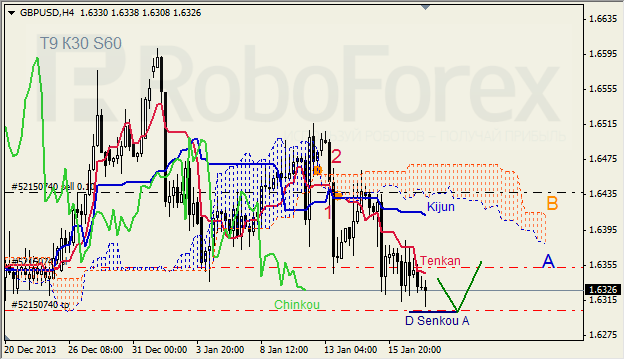Click price scale value 1.6395
The height and width of the screenshot is (360, 625).
[x=603, y=230]
